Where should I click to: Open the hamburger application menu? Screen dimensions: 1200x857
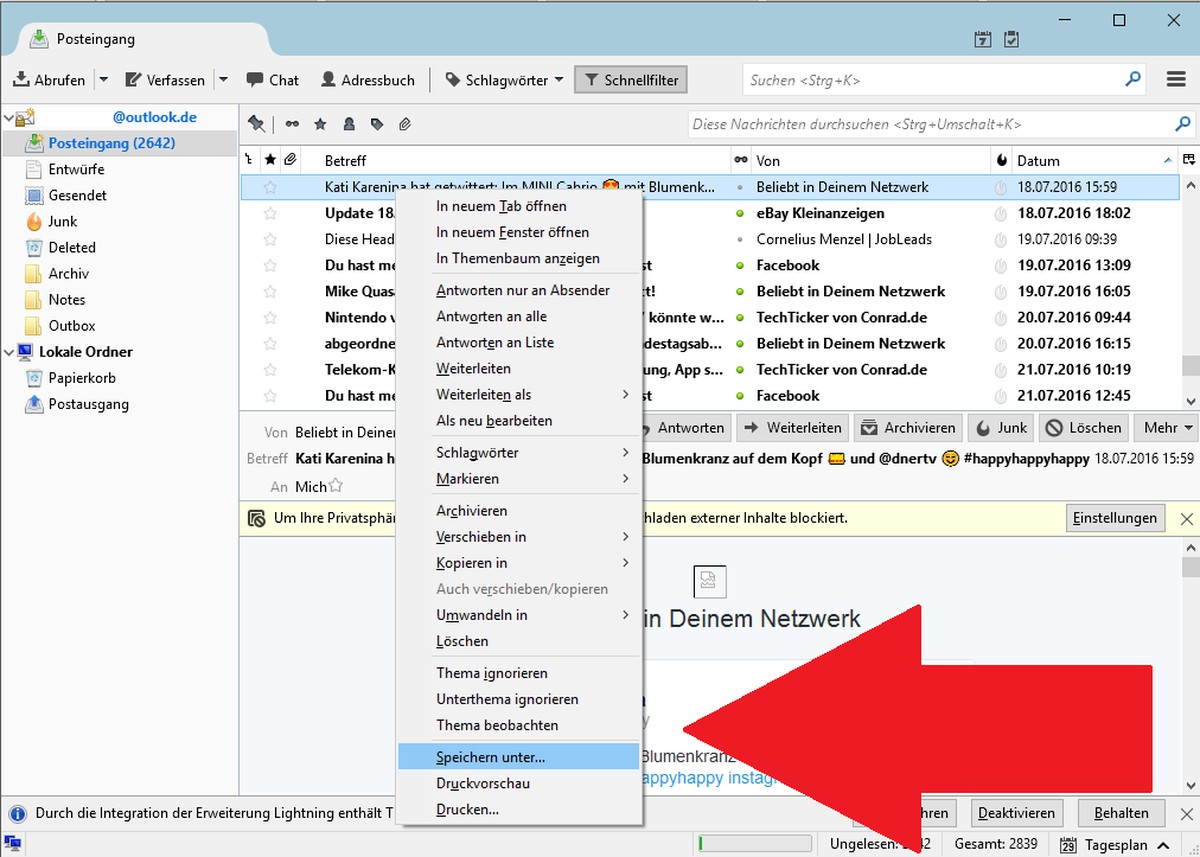click(1177, 80)
